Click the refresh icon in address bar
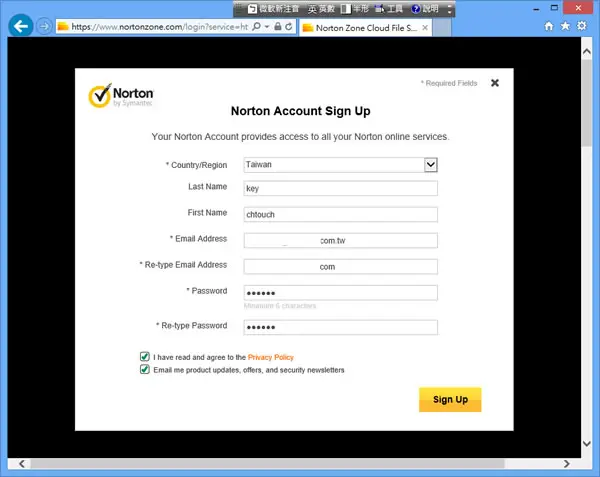This screenshot has width=600, height=477. point(289,26)
